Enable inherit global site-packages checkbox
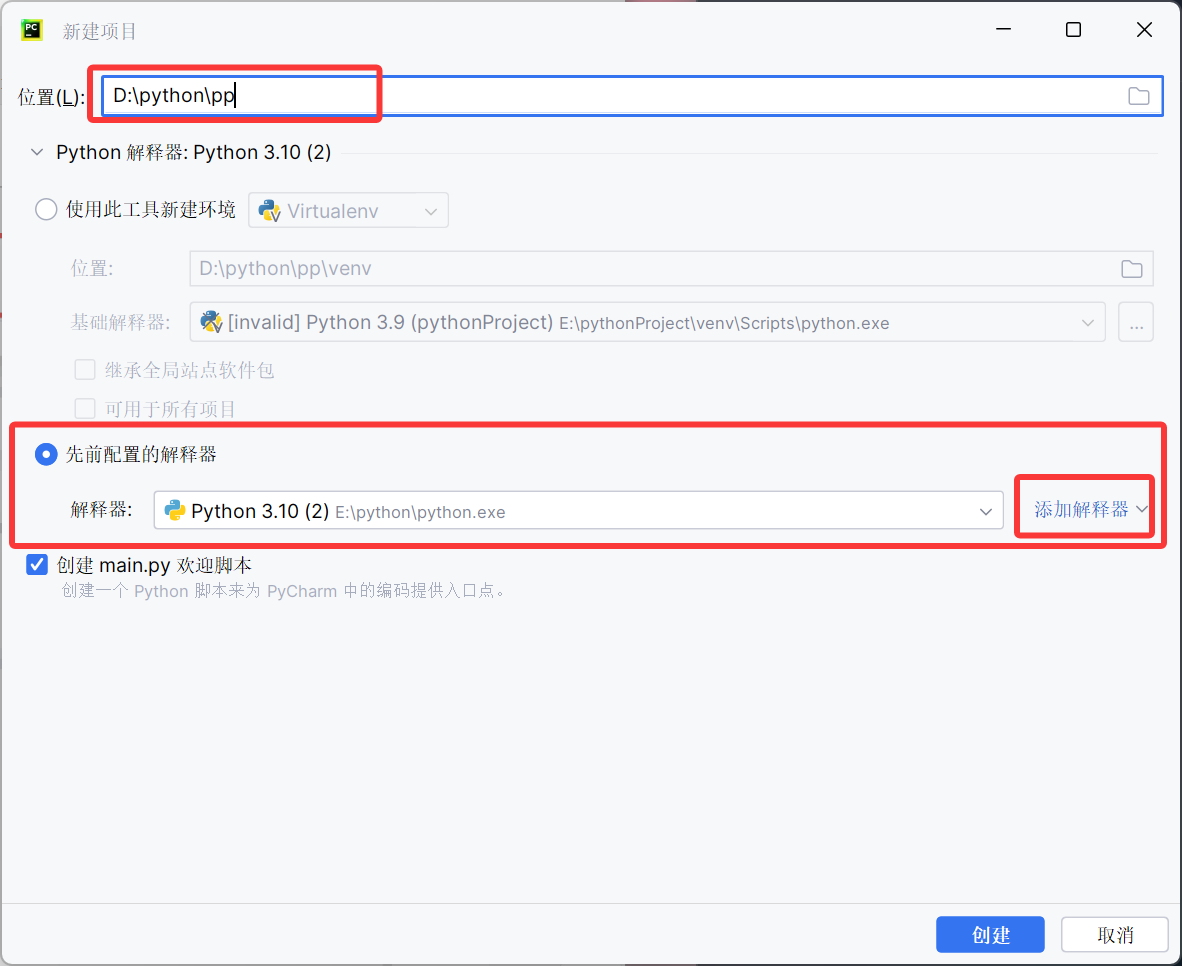 [x=85, y=370]
